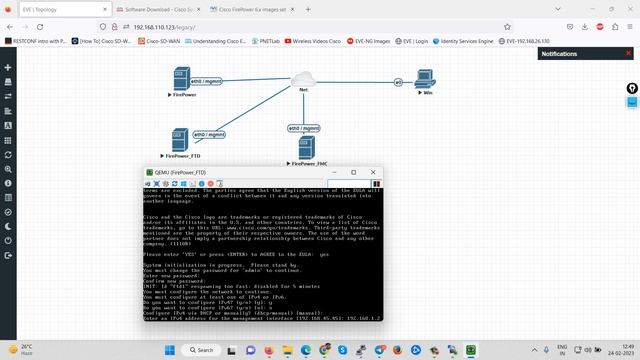Select the FirePower node icon

tap(182, 78)
